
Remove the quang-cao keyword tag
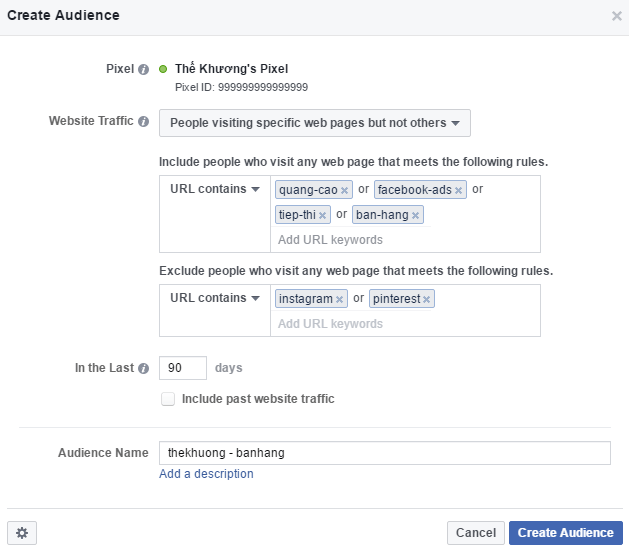pyautogui.click(x=345, y=190)
